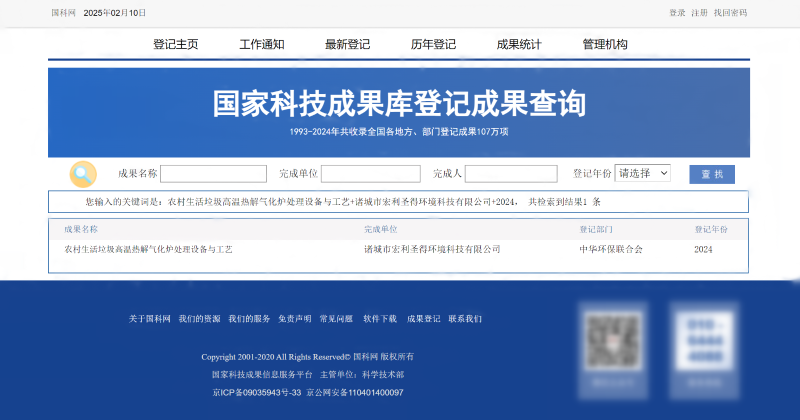Focus the 成果名称 input field
The width and height of the screenshot is (800, 420).
[213, 174]
